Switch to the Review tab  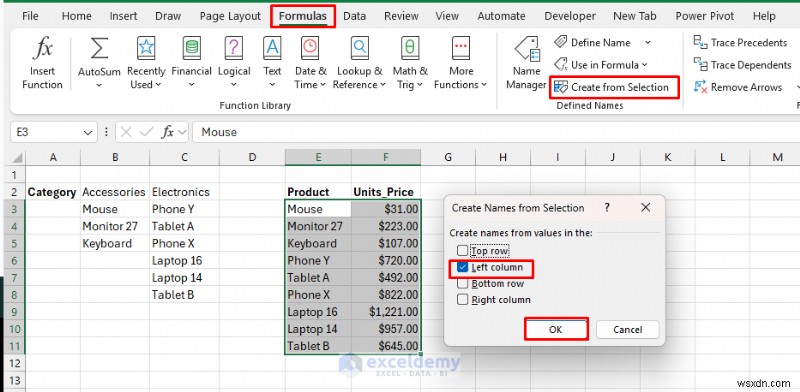pos(401,16)
